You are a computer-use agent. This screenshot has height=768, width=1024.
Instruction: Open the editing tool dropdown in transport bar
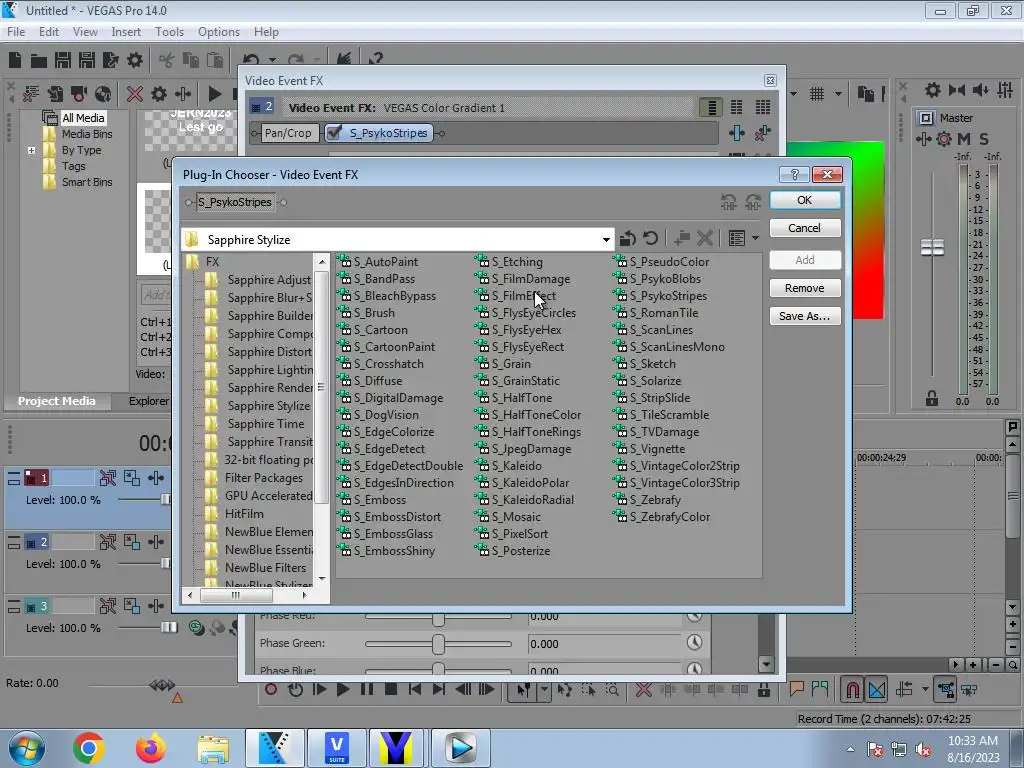pyautogui.click(x=544, y=690)
